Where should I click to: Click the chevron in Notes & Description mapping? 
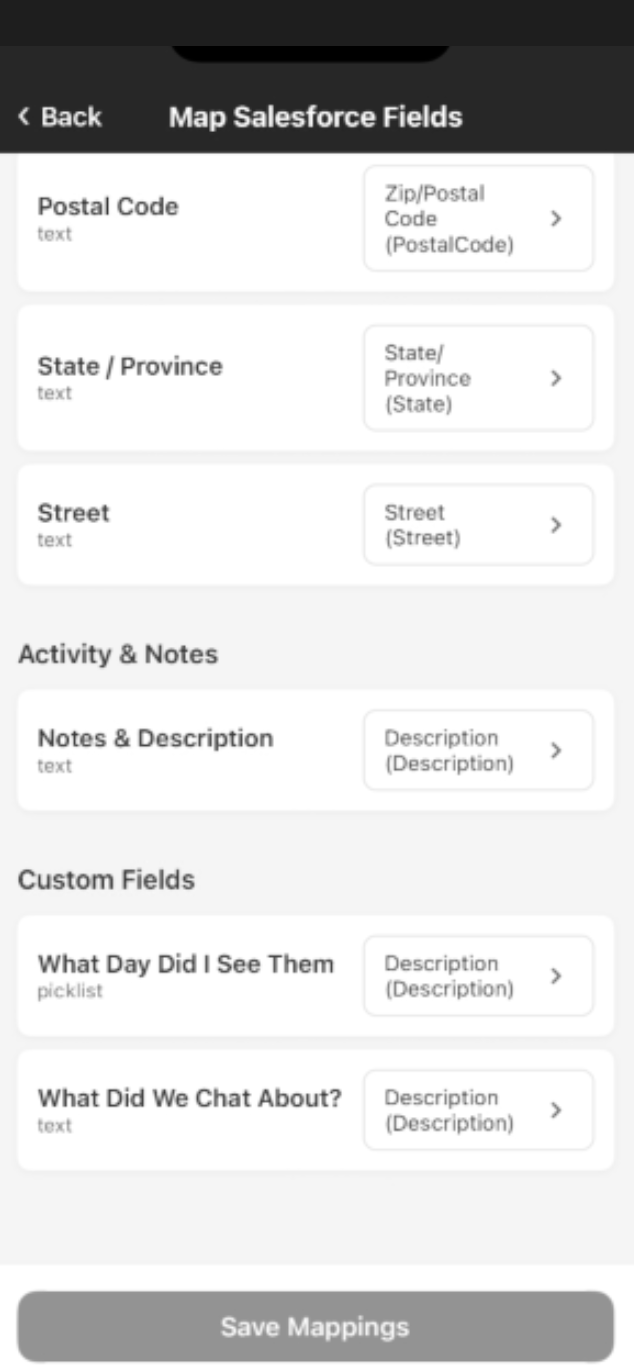coord(557,750)
